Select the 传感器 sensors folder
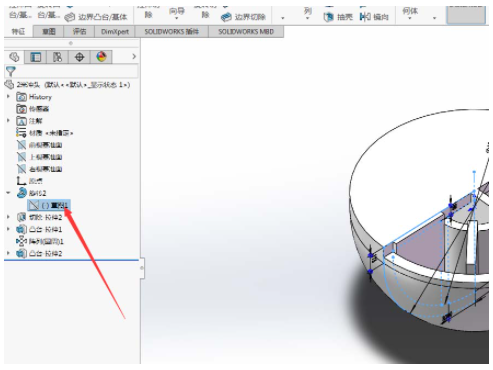 (x=33, y=109)
